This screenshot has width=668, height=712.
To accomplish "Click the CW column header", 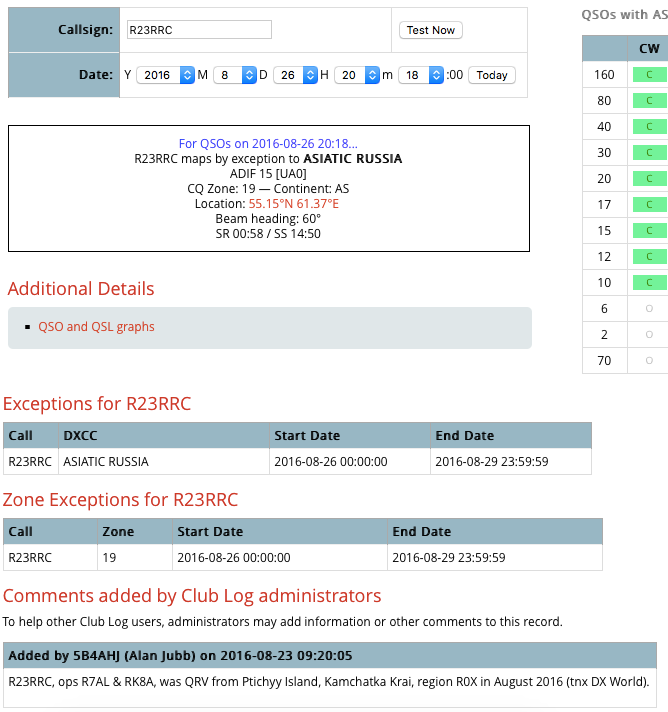I will (649, 49).
